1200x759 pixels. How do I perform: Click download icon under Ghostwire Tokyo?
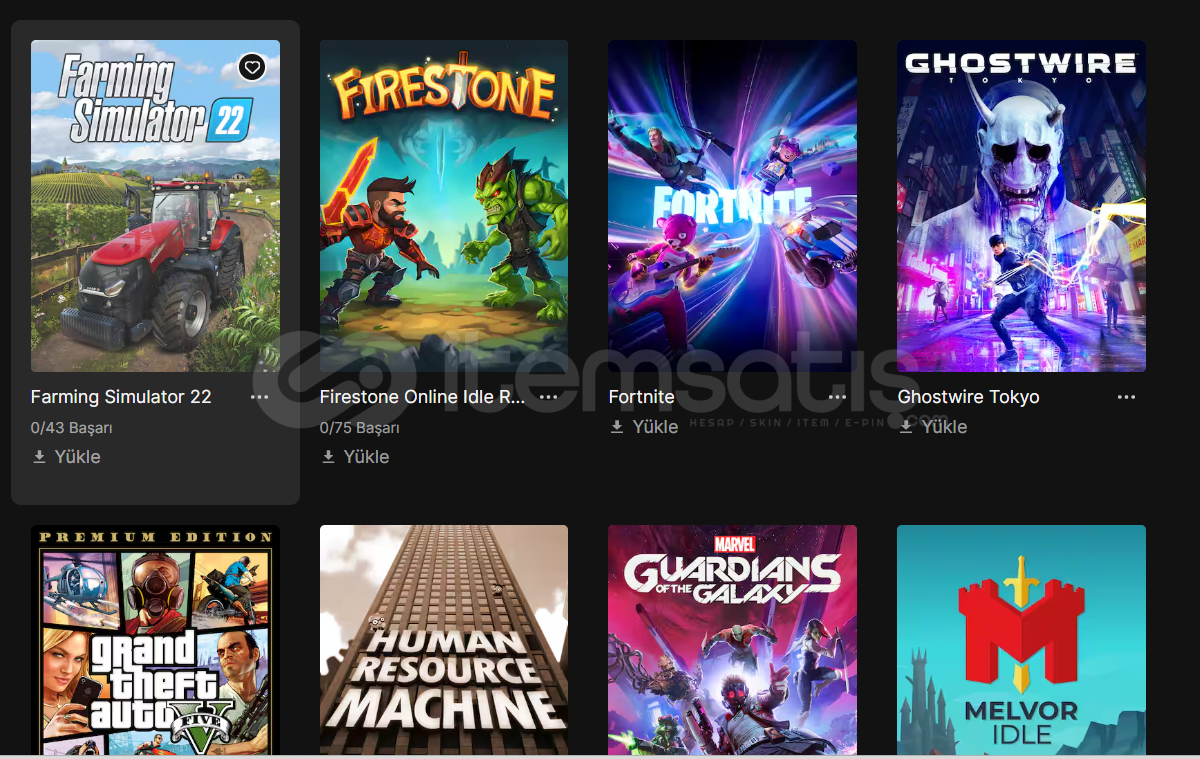click(906, 427)
